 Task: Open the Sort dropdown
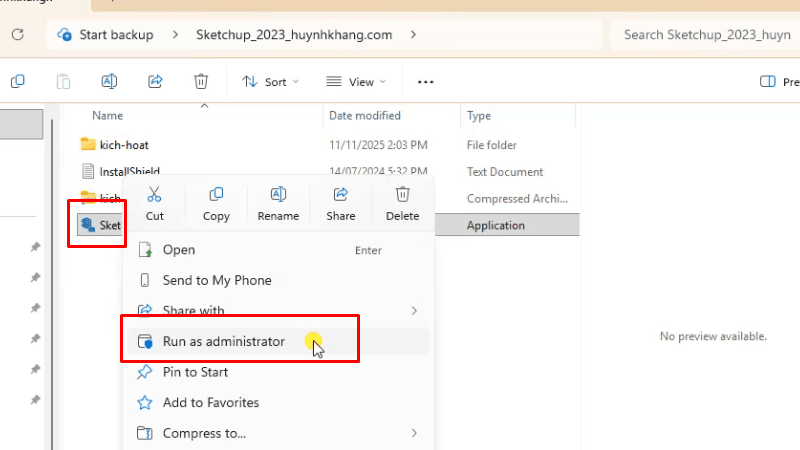point(270,82)
